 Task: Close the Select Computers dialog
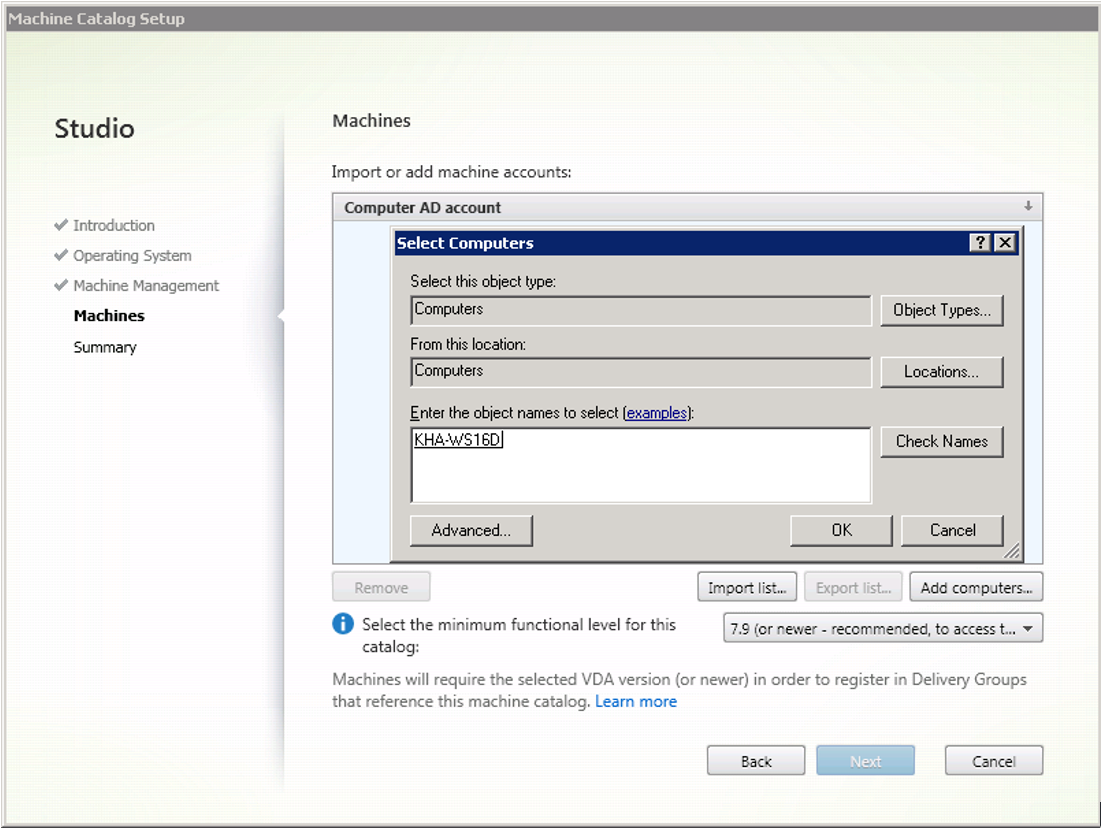coord(1005,243)
